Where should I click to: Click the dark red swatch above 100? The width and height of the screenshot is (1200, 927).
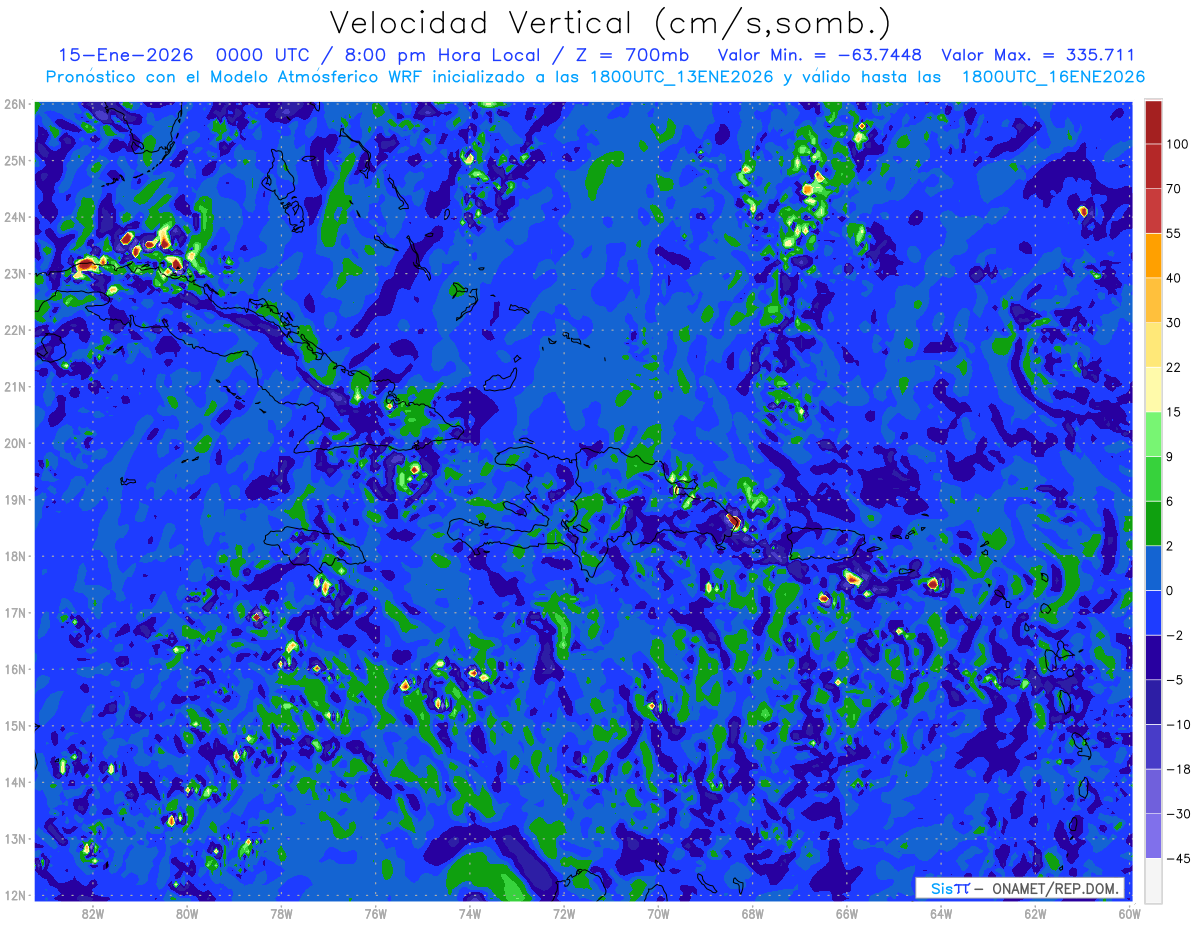1153,122
